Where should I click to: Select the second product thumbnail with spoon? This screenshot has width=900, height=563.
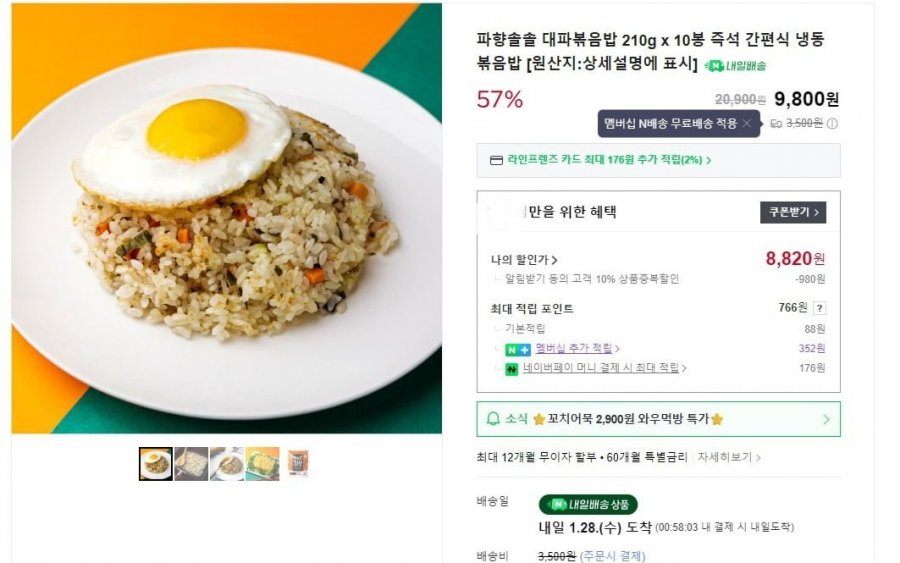pyautogui.click(x=191, y=464)
